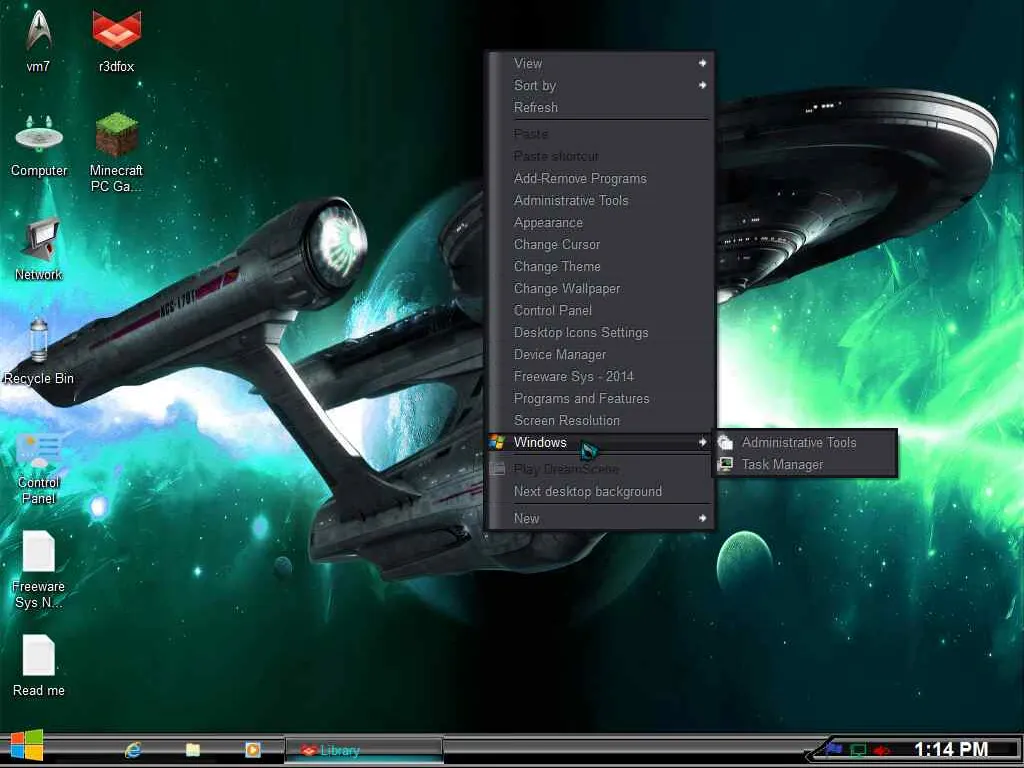The height and width of the screenshot is (768, 1024).
Task: Choose Change Theme
Action: [x=601, y=266]
